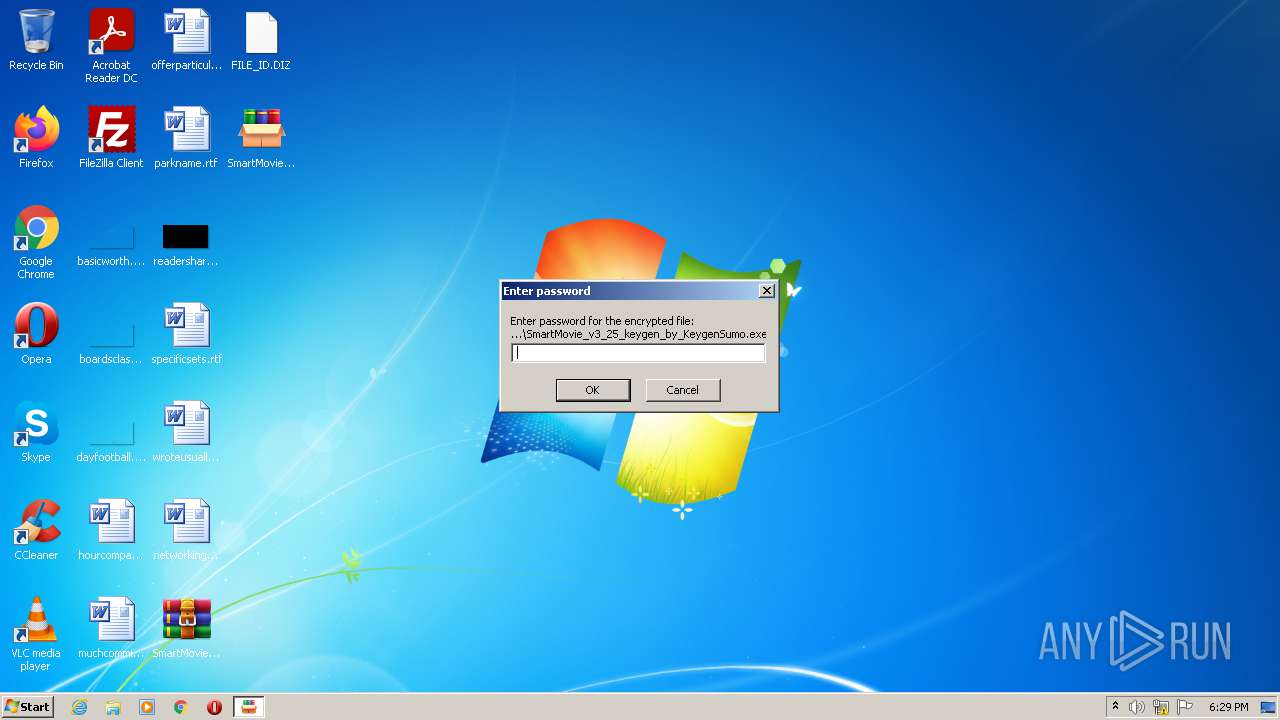
Task: Click Cancel in the Enter password dialog
Action: (683, 390)
